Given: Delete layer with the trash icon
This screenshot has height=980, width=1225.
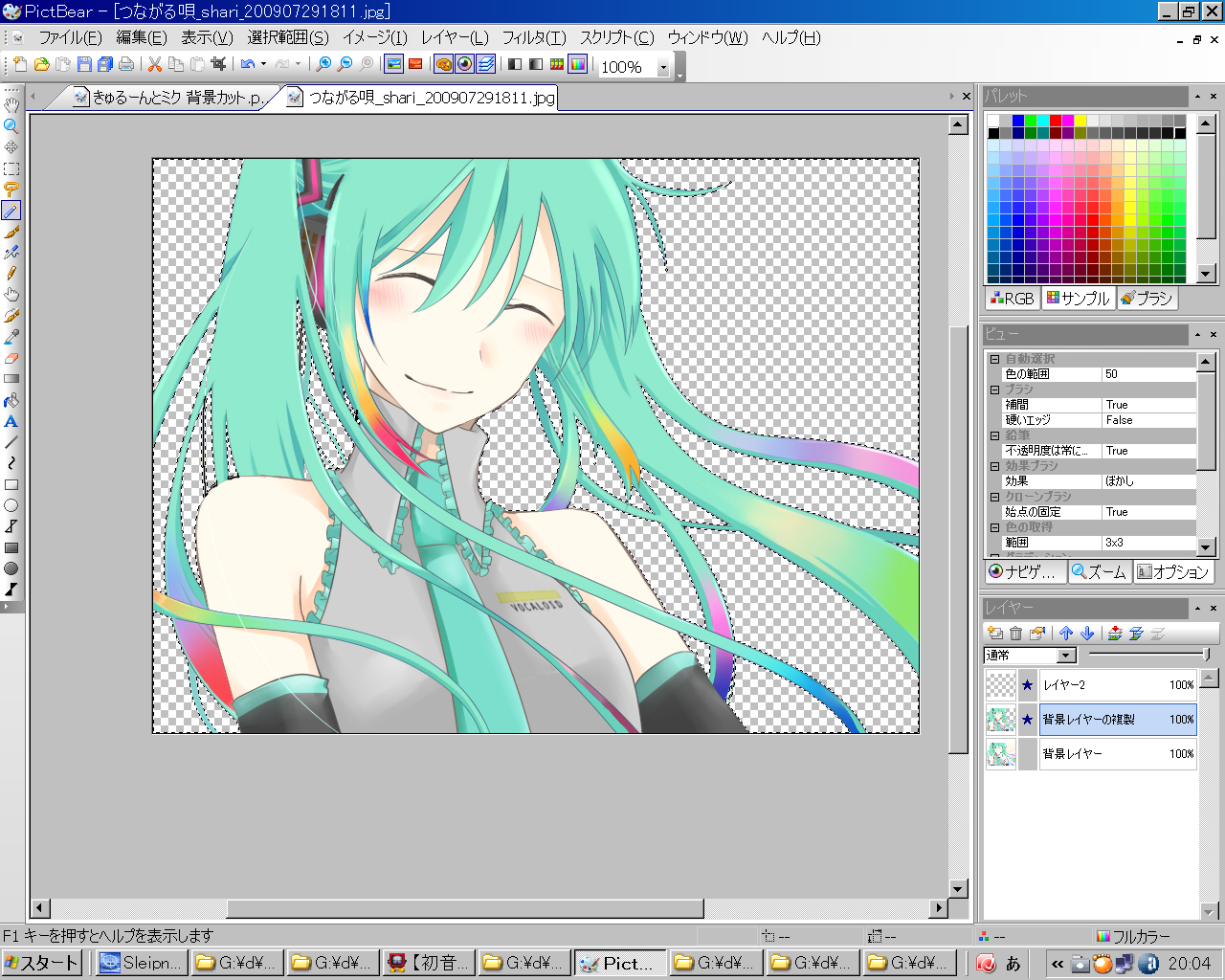Looking at the screenshot, I should point(1016,633).
